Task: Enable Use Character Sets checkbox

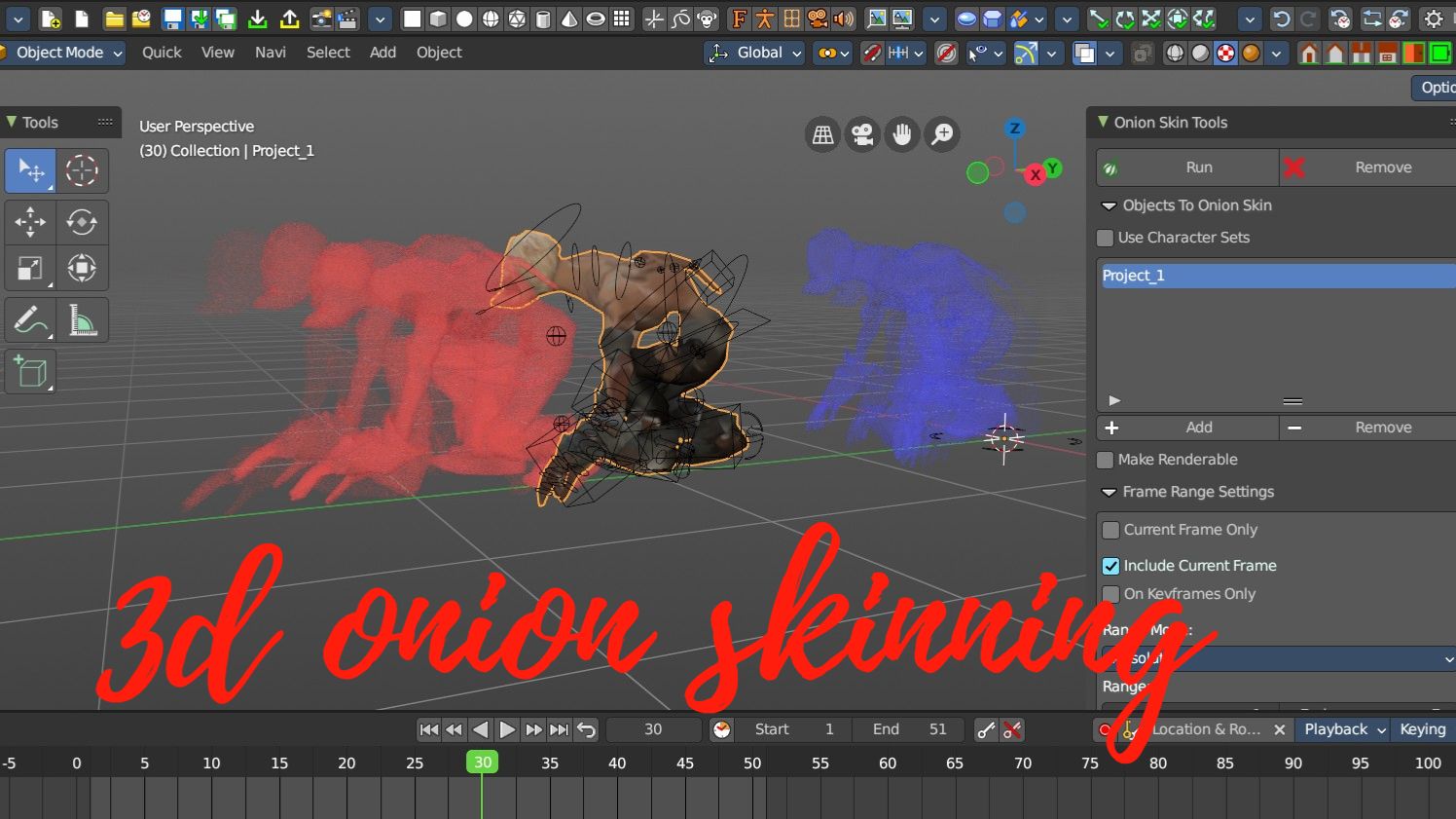Action: (1105, 238)
